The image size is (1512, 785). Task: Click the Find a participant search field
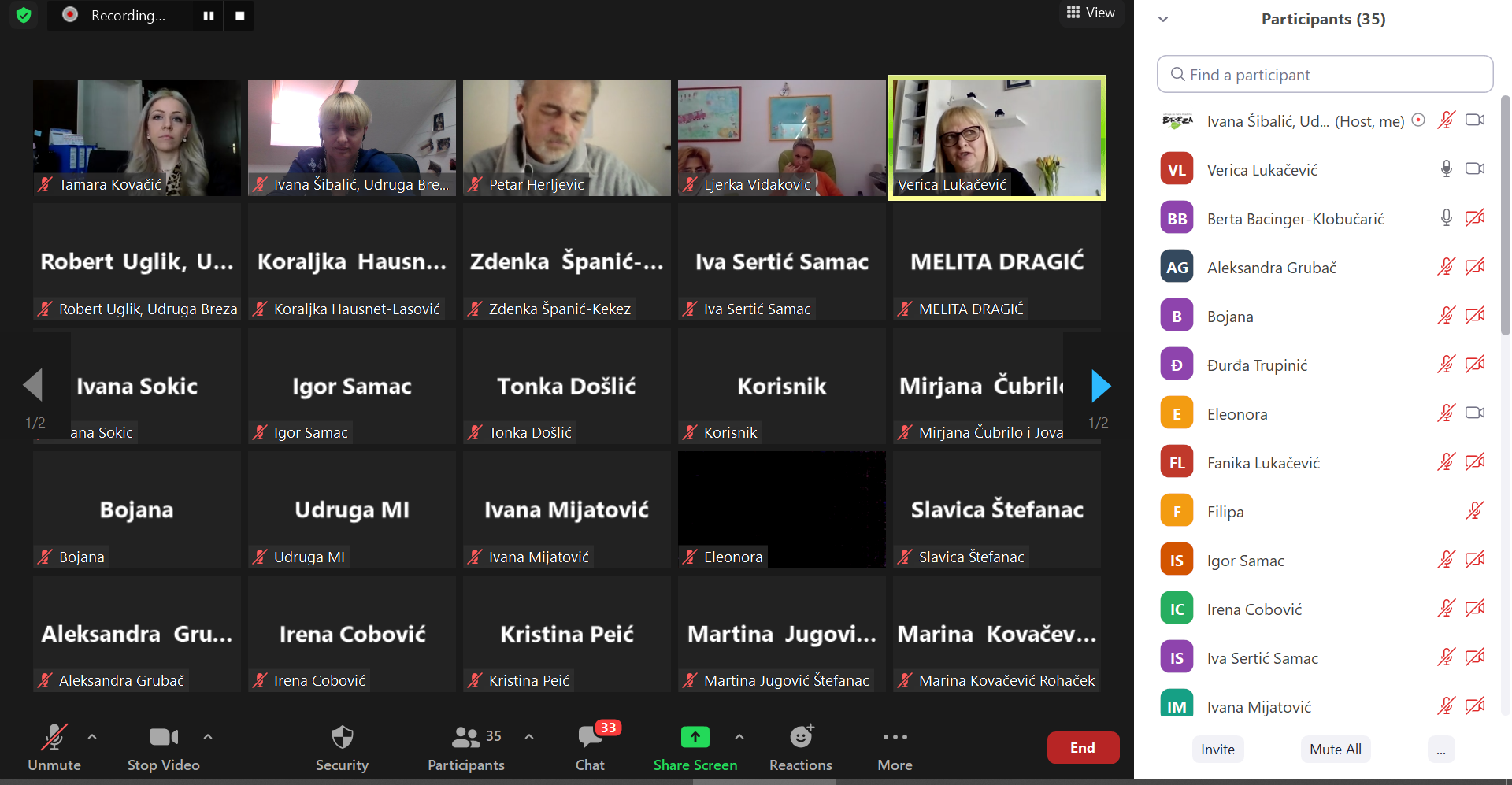1325,75
